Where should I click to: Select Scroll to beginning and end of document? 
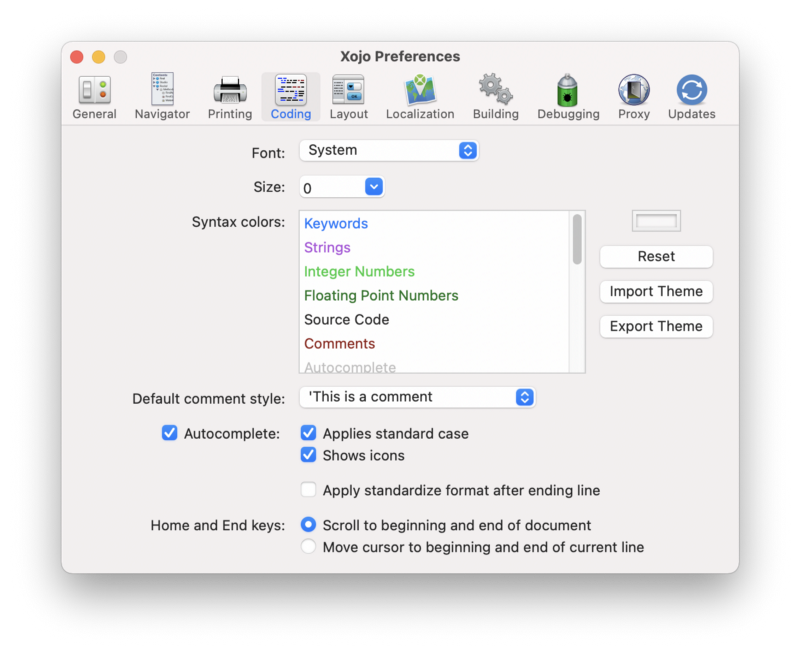coord(308,524)
